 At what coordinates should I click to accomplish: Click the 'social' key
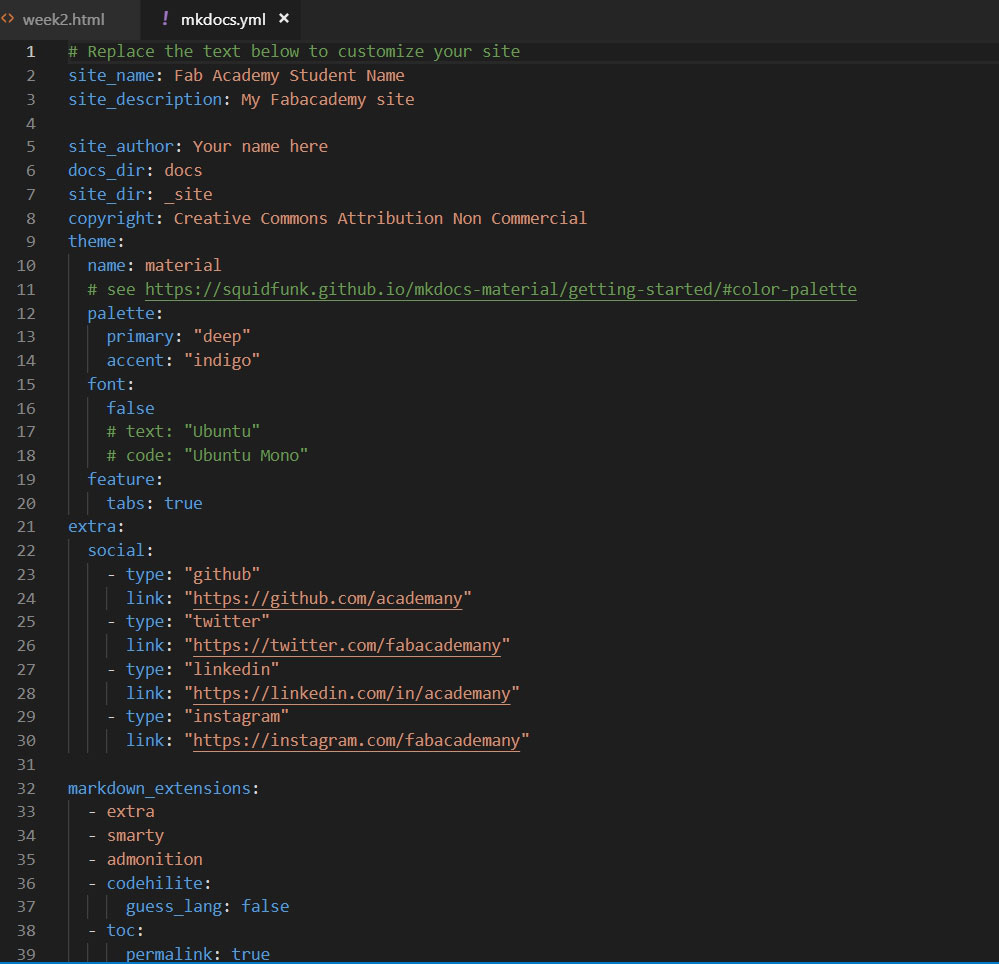click(116, 550)
